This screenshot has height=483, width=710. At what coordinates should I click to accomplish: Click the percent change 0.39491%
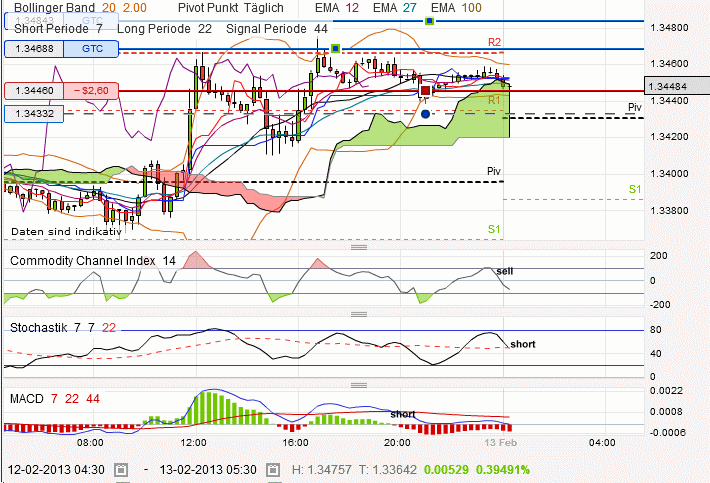coord(503,470)
